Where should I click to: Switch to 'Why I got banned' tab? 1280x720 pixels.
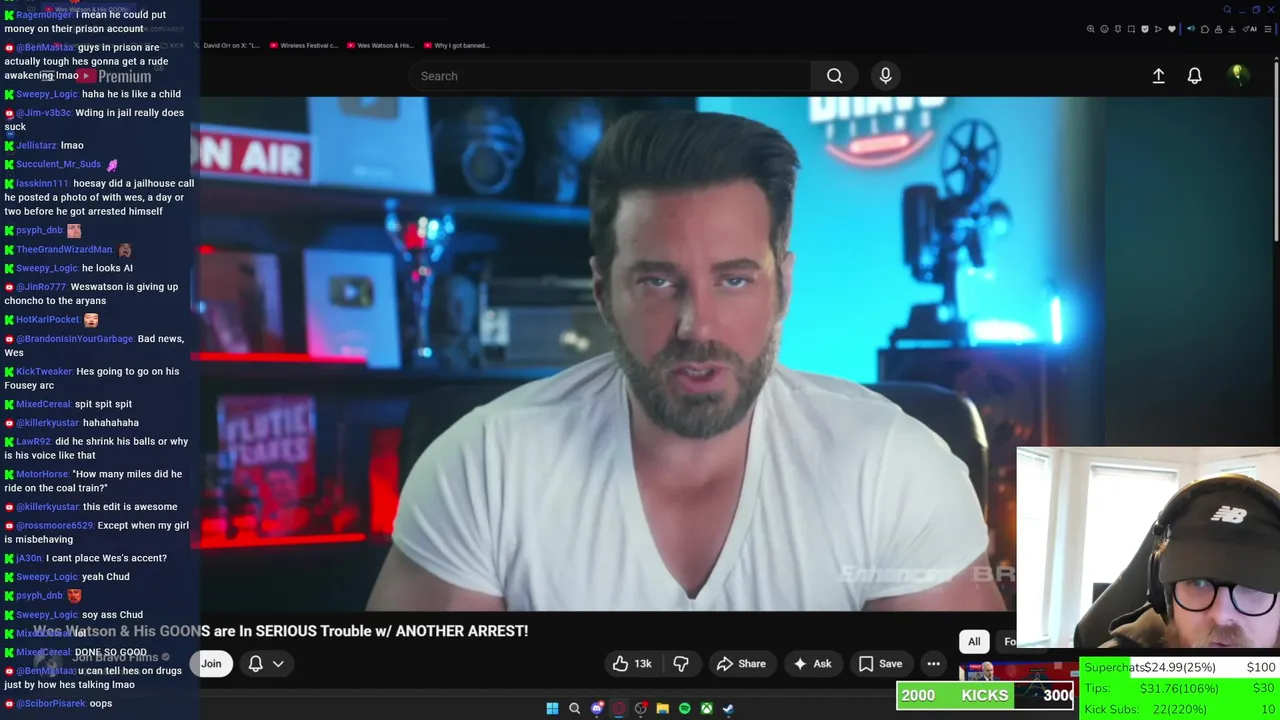(455, 45)
